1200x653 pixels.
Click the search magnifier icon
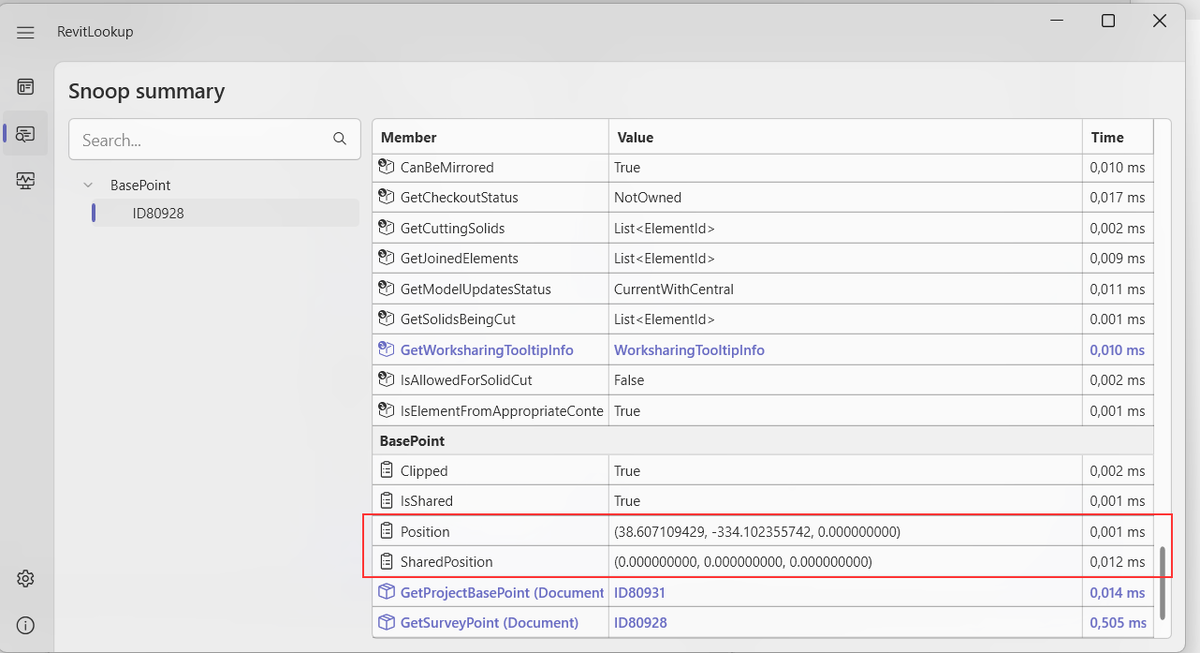click(340, 139)
